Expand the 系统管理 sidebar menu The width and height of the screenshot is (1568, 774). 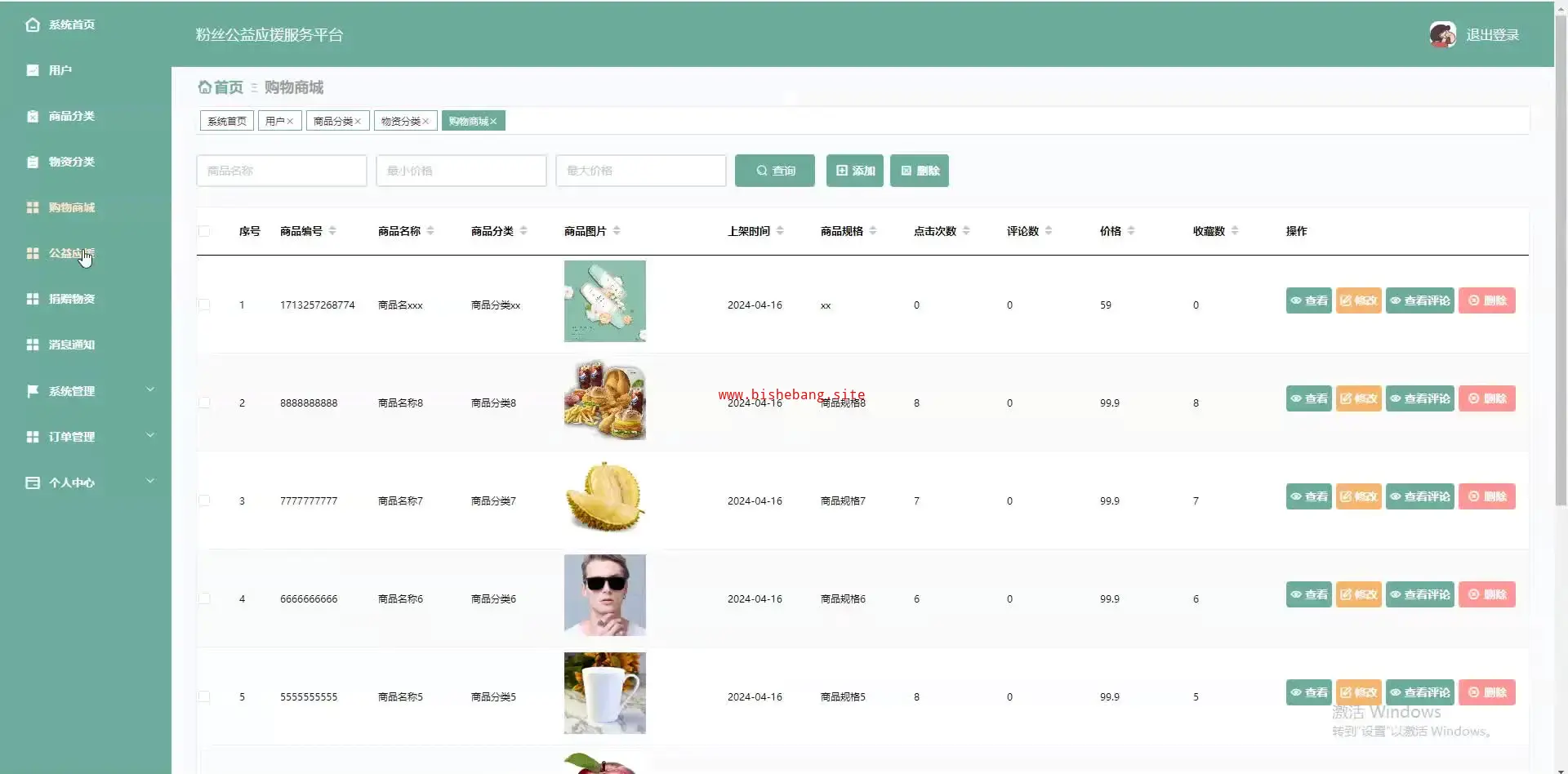point(150,390)
